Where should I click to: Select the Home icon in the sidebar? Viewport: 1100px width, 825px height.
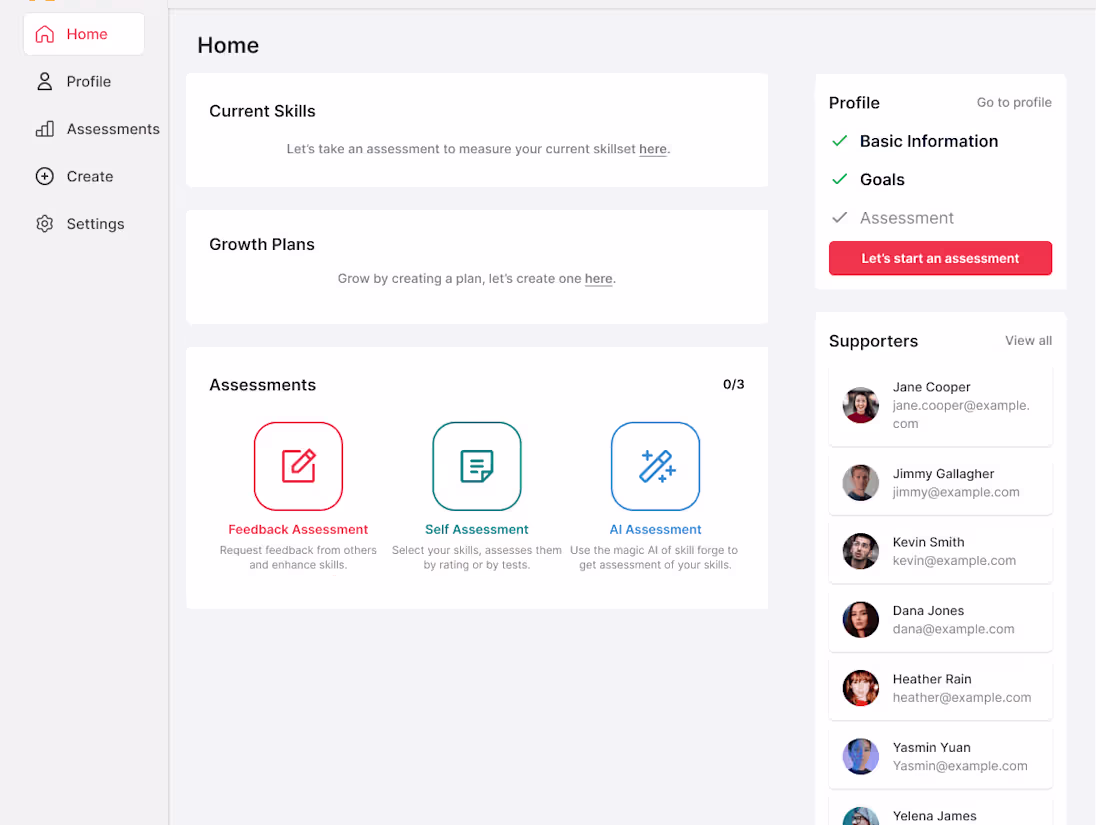(x=44, y=33)
